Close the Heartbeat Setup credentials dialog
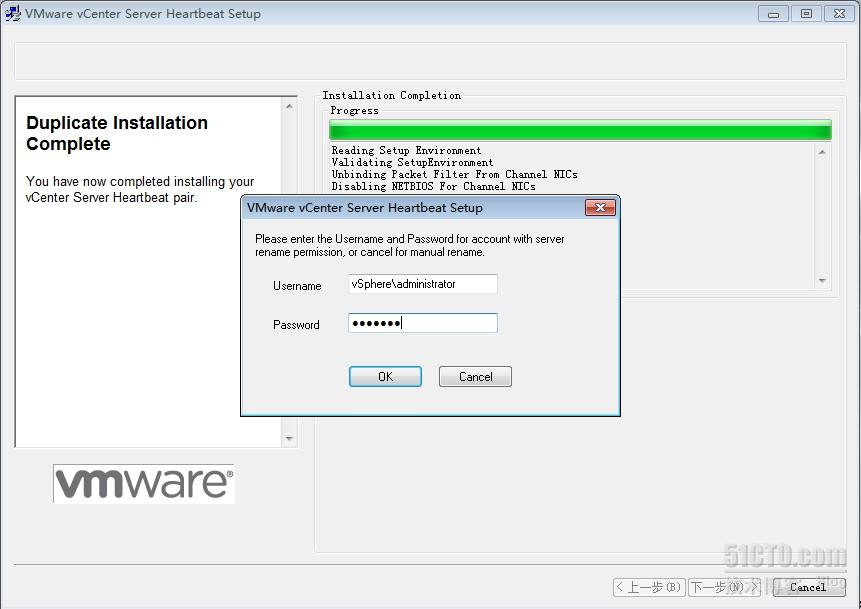 tap(600, 208)
